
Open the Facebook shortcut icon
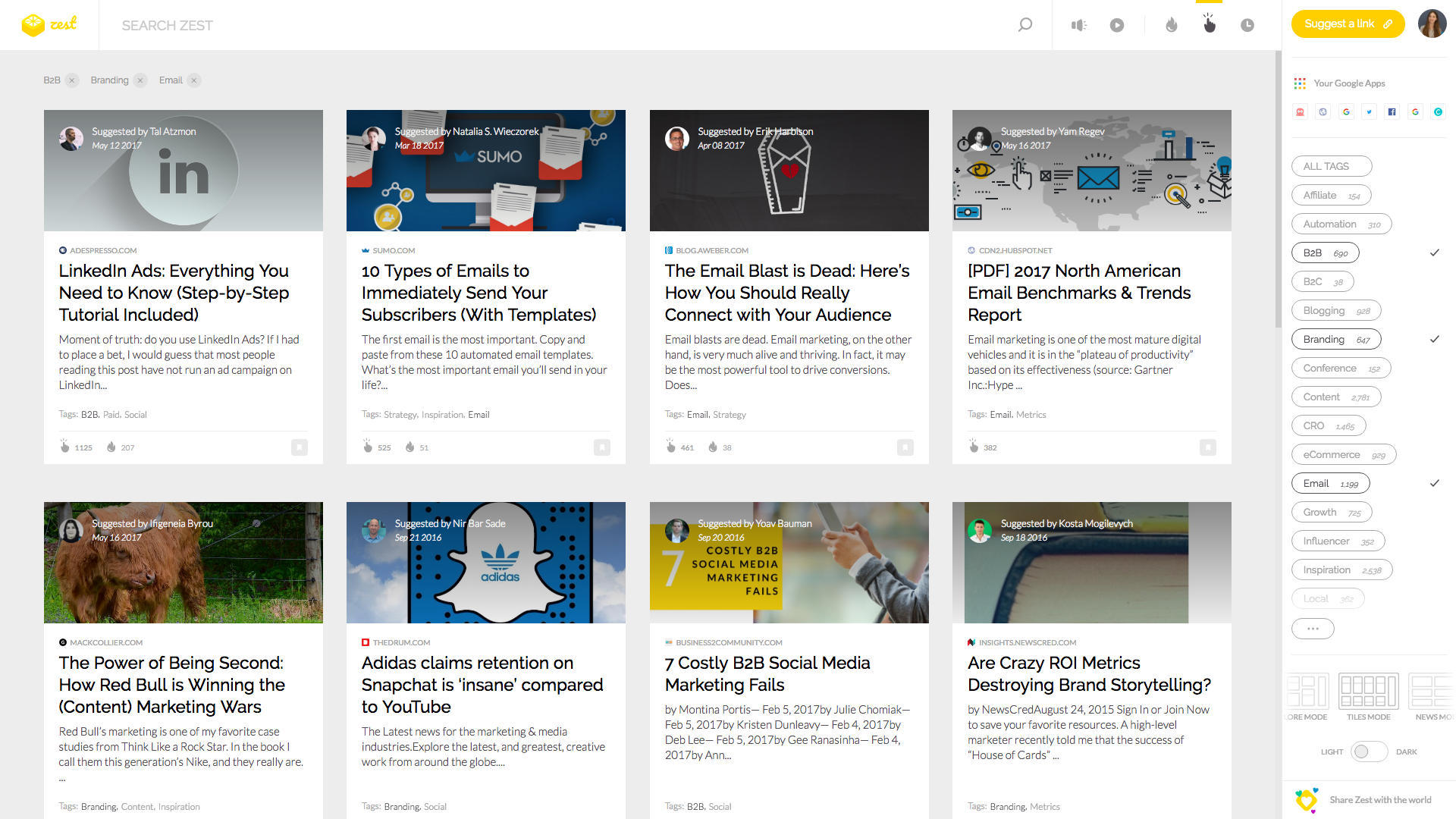[x=1392, y=112]
